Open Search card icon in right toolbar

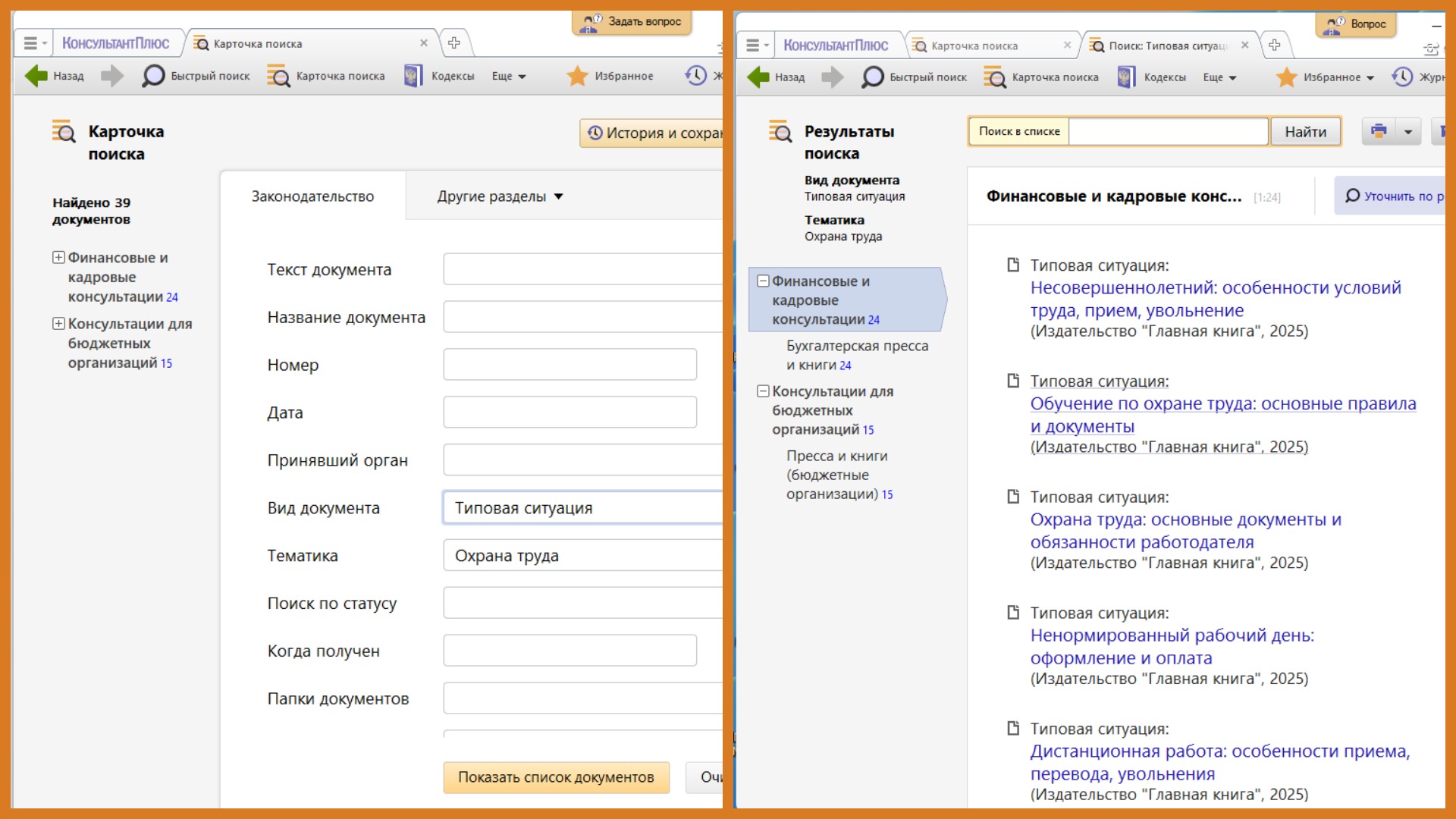point(995,77)
